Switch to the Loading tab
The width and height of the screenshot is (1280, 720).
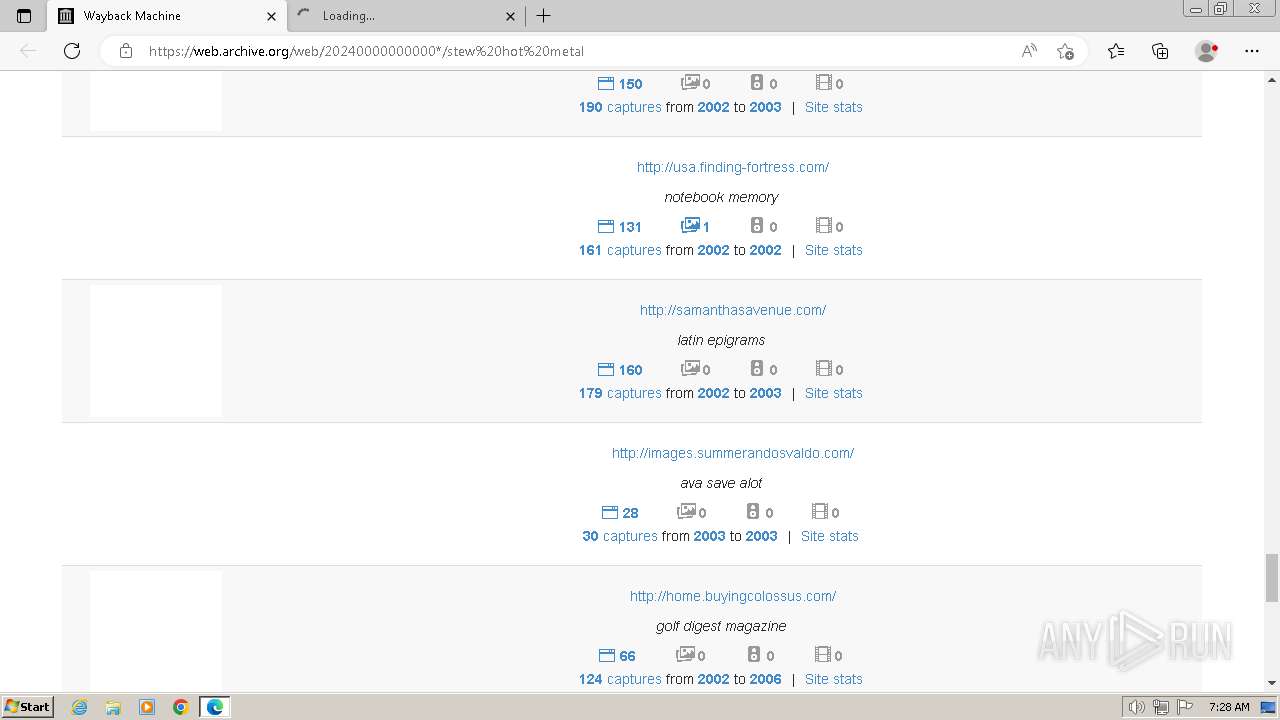(407, 16)
